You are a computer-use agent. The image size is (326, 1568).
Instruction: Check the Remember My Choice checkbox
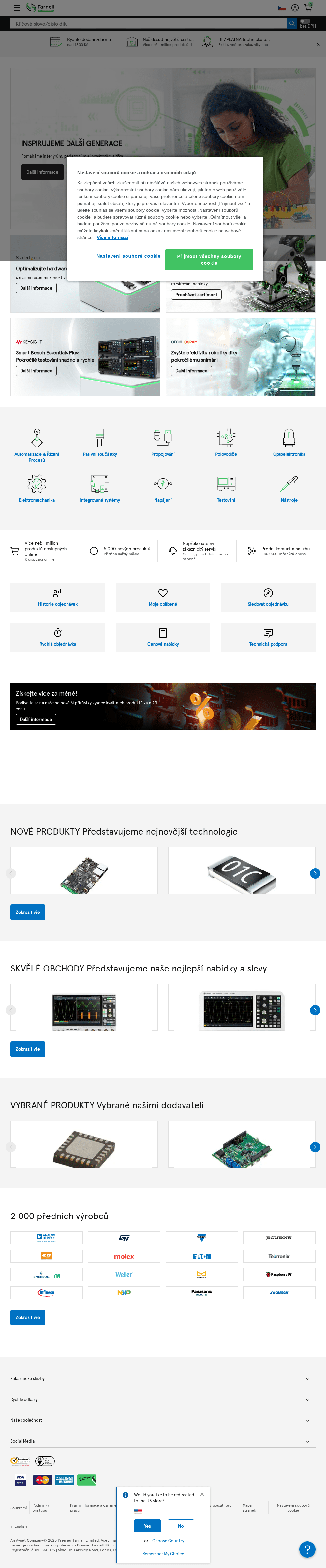coord(138,1553)
